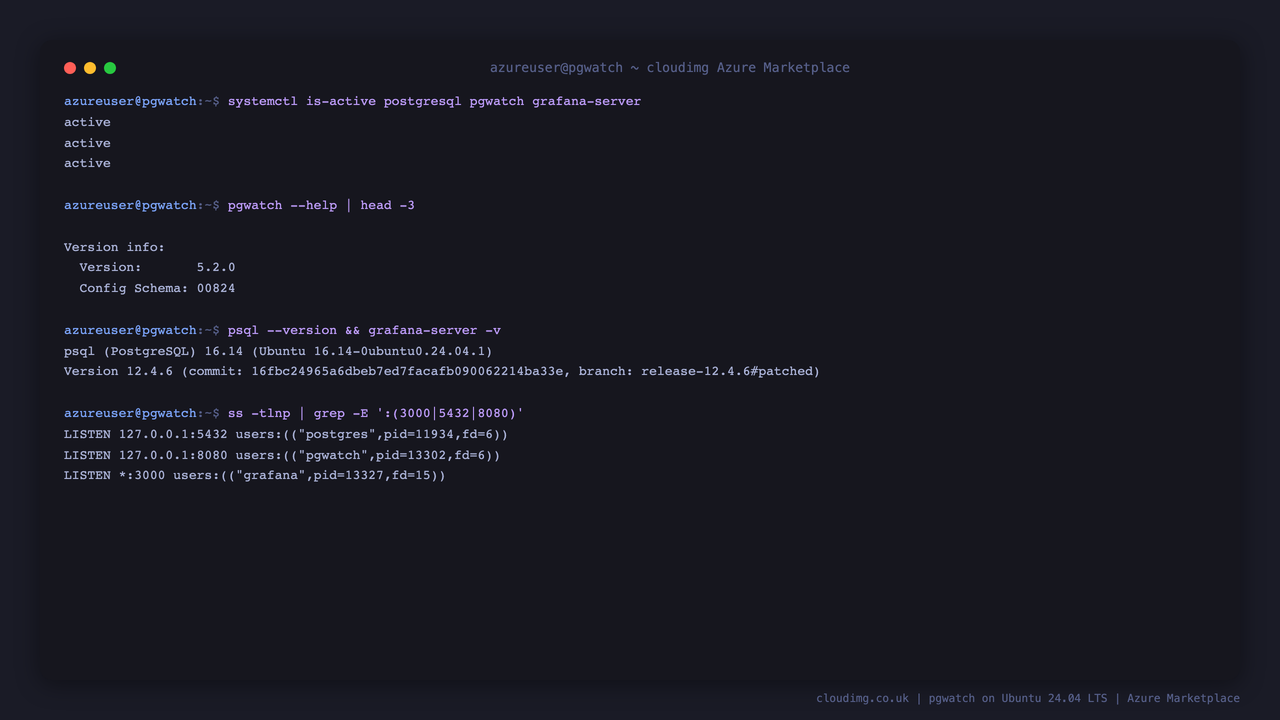Click the yellow minimize window dot

pyautogui.click(x=90, y=68)
